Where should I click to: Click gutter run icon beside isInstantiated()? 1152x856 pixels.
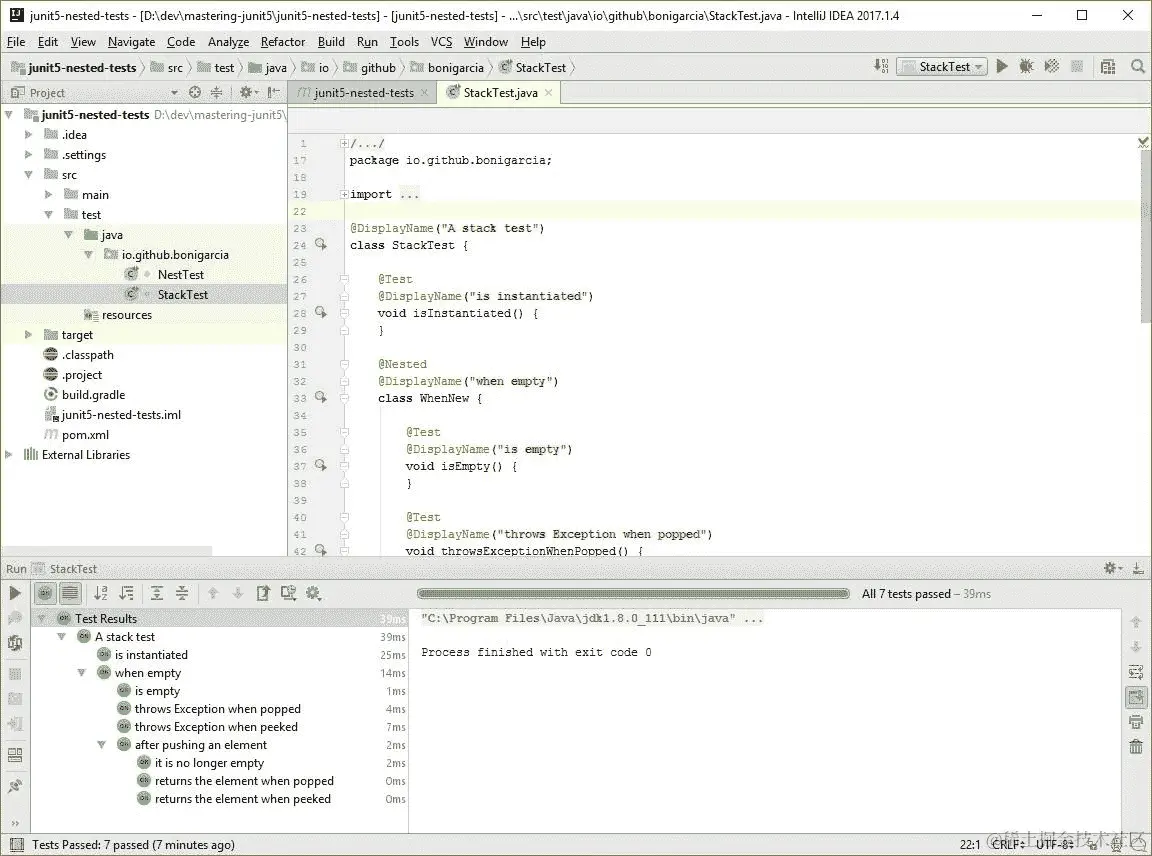pyautogui.click(x=321, y=312)
